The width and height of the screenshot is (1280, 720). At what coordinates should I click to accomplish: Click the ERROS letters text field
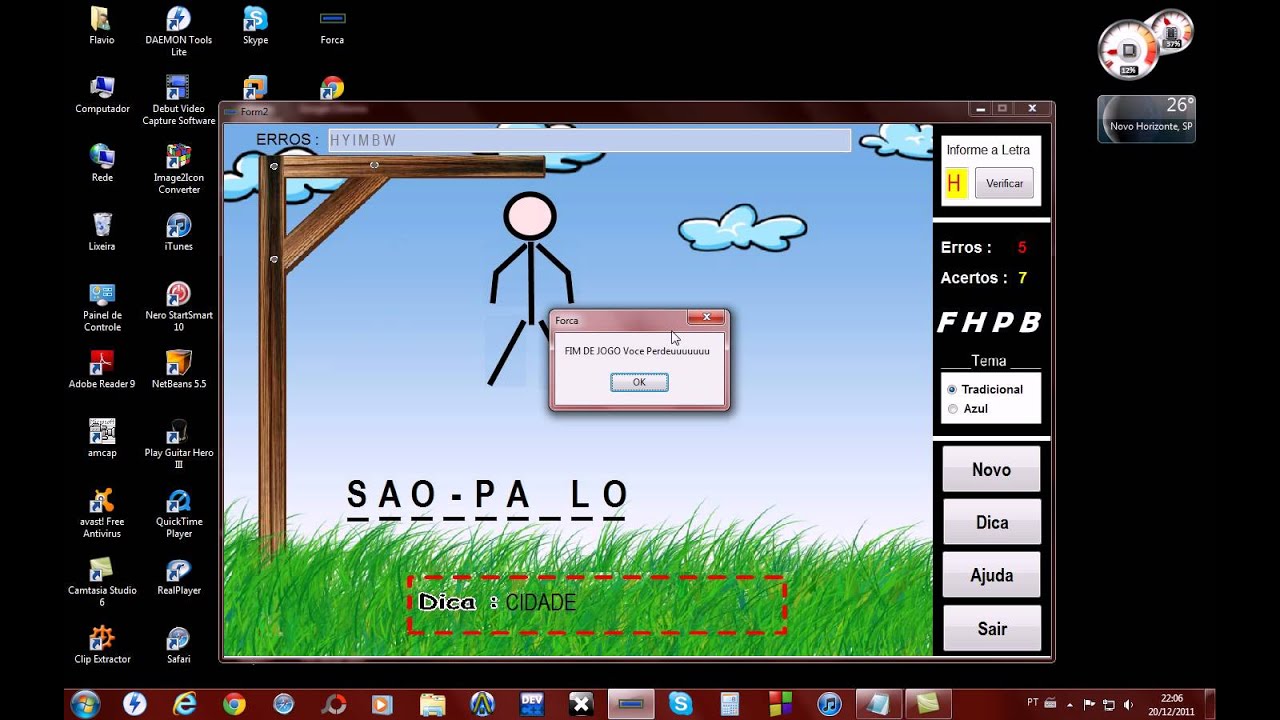point(589,140)
